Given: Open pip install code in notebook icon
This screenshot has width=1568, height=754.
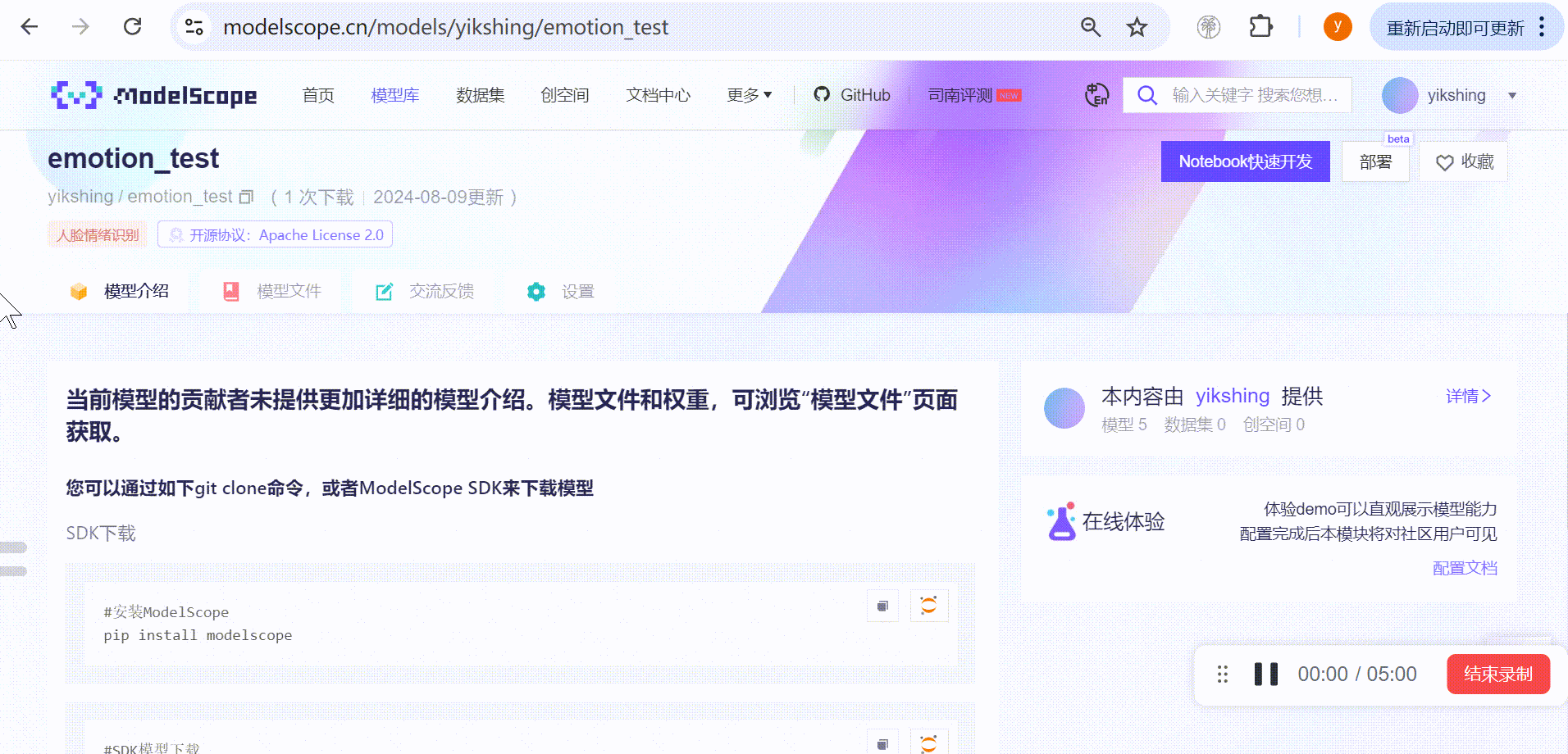Looking at the screenshot, I should pos(928,606).
